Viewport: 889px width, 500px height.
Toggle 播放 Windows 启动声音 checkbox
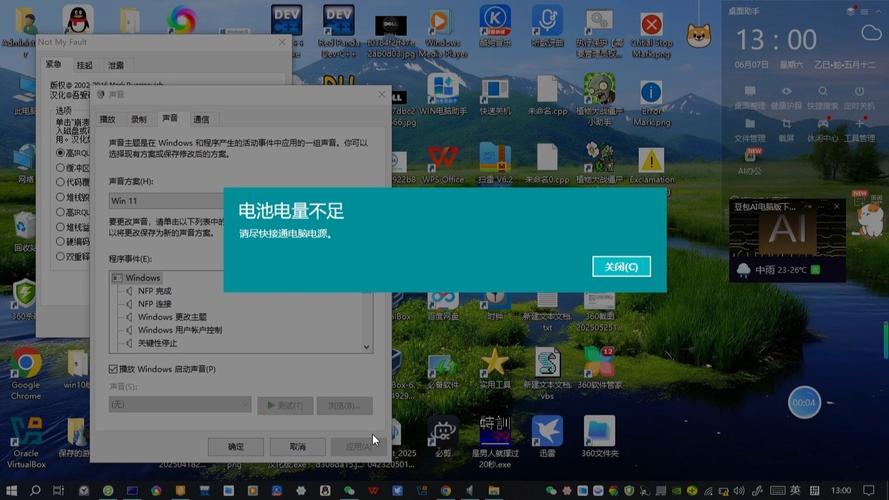point(114,369)
